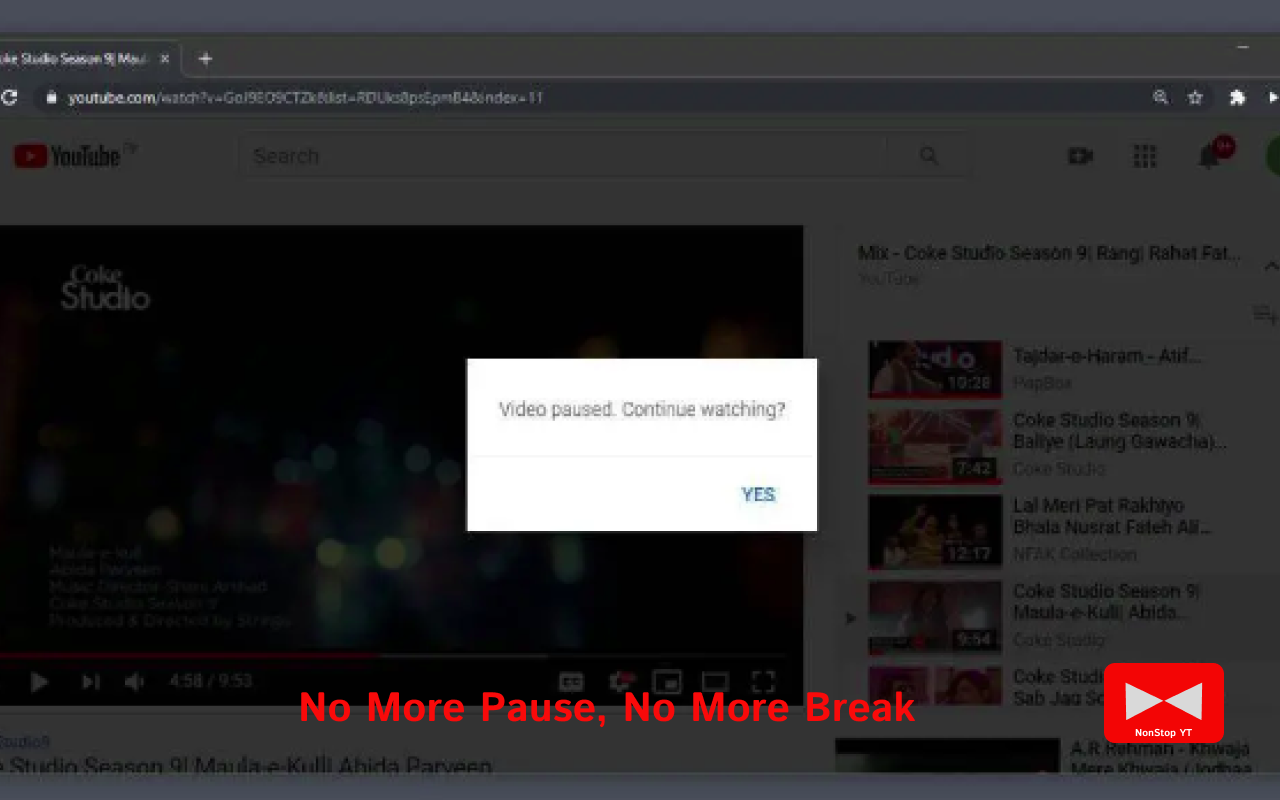Open a new browser tab with plus button
Image resolution: width=1280 pixels, height=800 pixels.
[205, 58]
